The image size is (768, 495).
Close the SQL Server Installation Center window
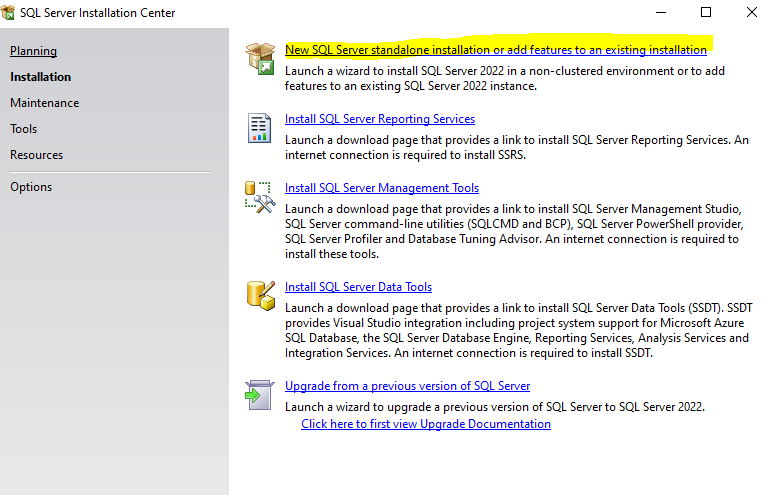[752, 12]
